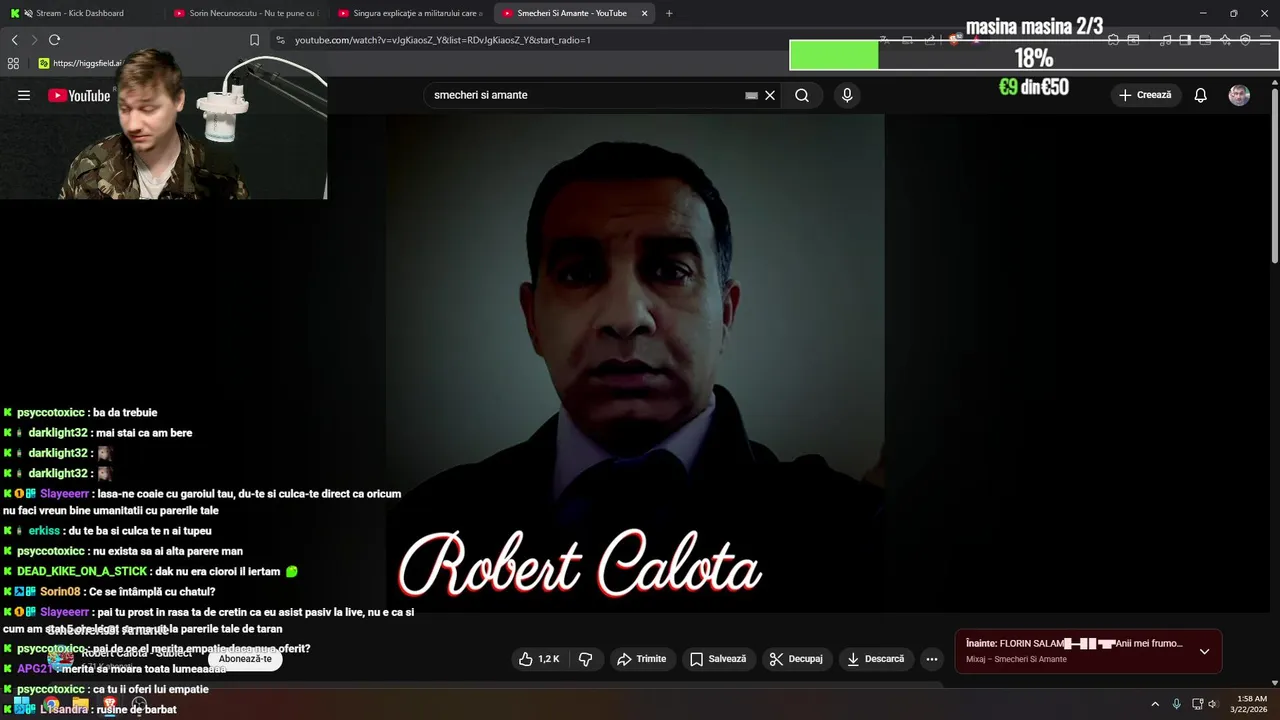Switch to Singura explicație a militarului tab
Viewport: 1280px width, 720px height.
tap(412, 13)
